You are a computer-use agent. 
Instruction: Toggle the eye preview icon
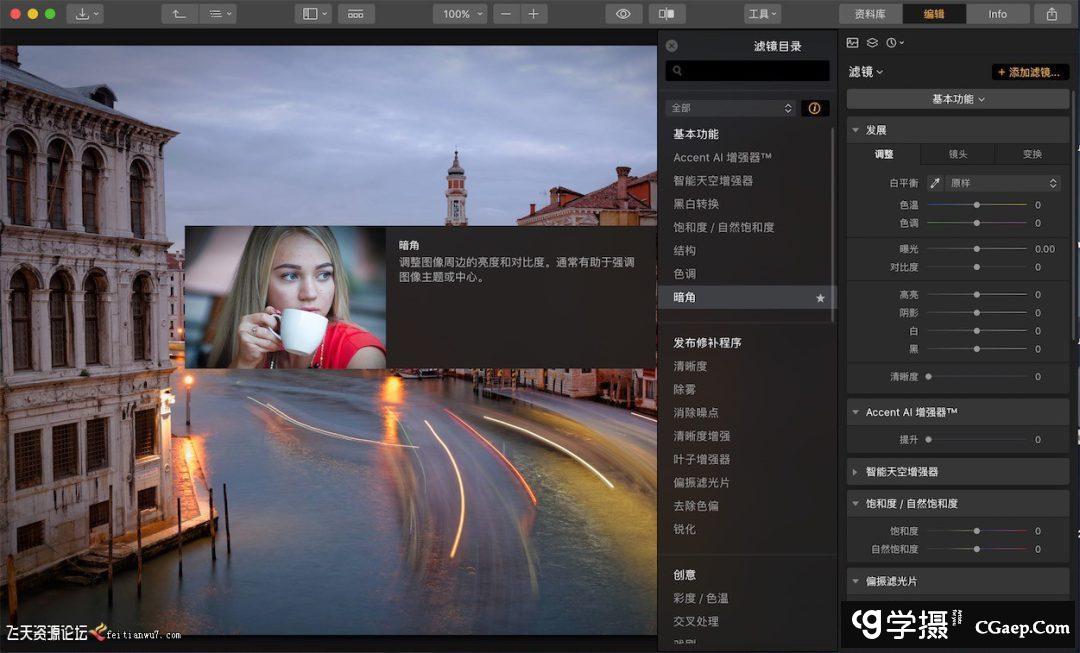[623, 14]
